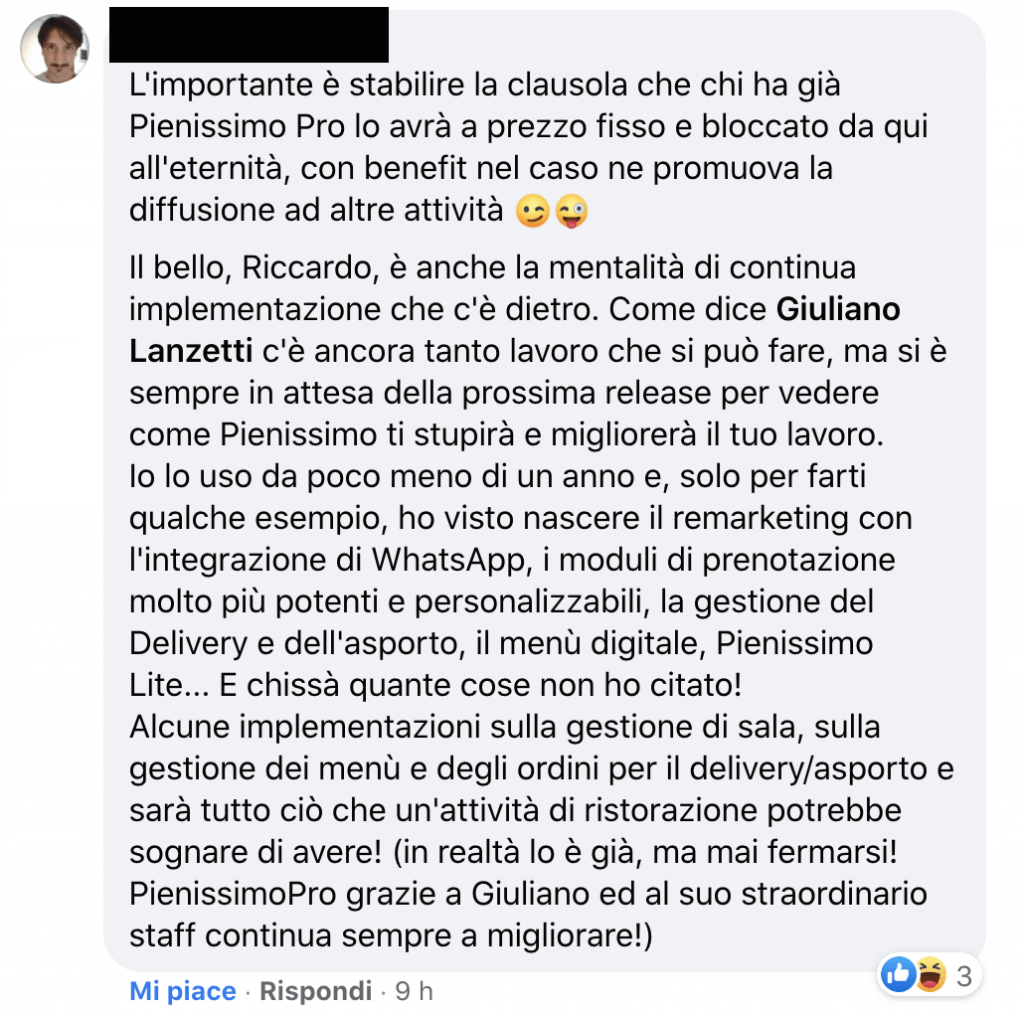Like the comment with Mi piace

click(182, 991)
